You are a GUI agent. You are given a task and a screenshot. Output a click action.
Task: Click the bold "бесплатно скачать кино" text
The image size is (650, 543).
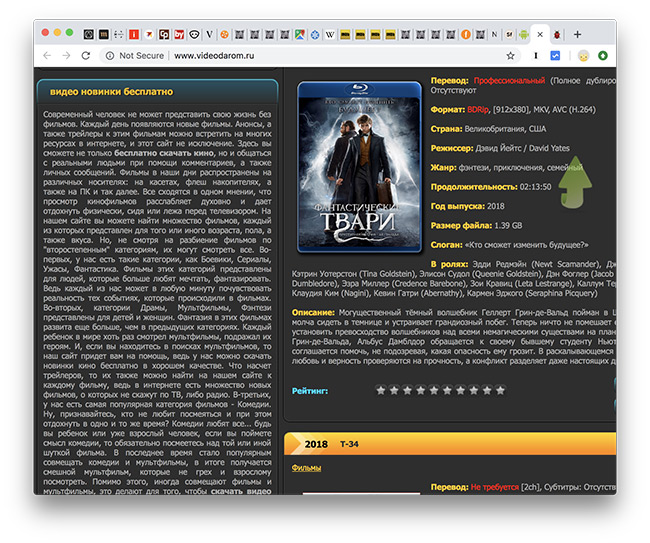click(x=164, y=153)
